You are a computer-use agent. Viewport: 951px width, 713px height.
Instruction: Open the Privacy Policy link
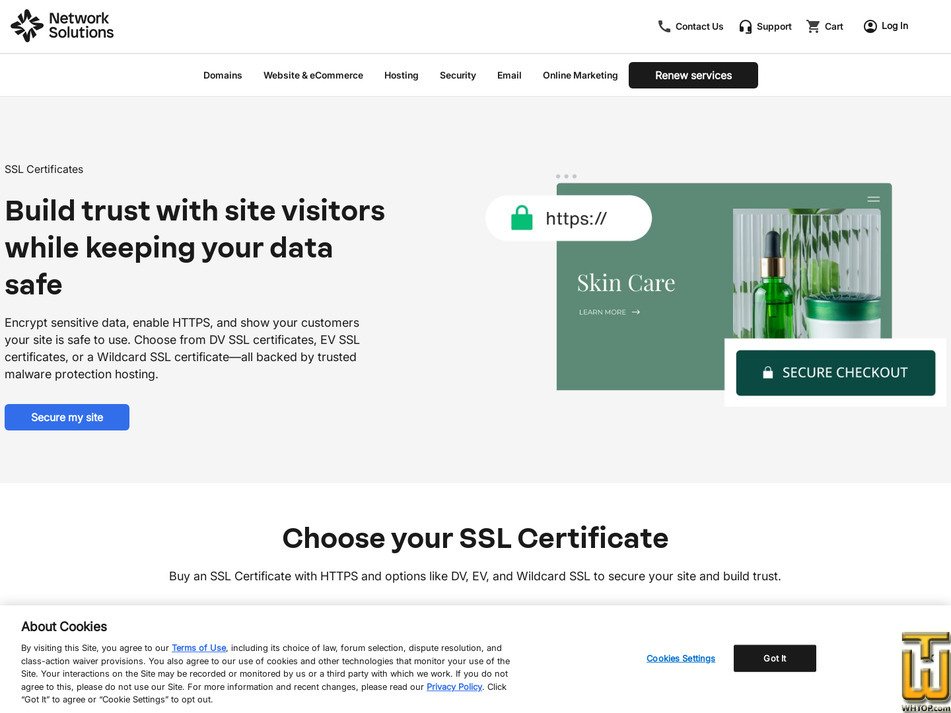(x=454, y=687)
